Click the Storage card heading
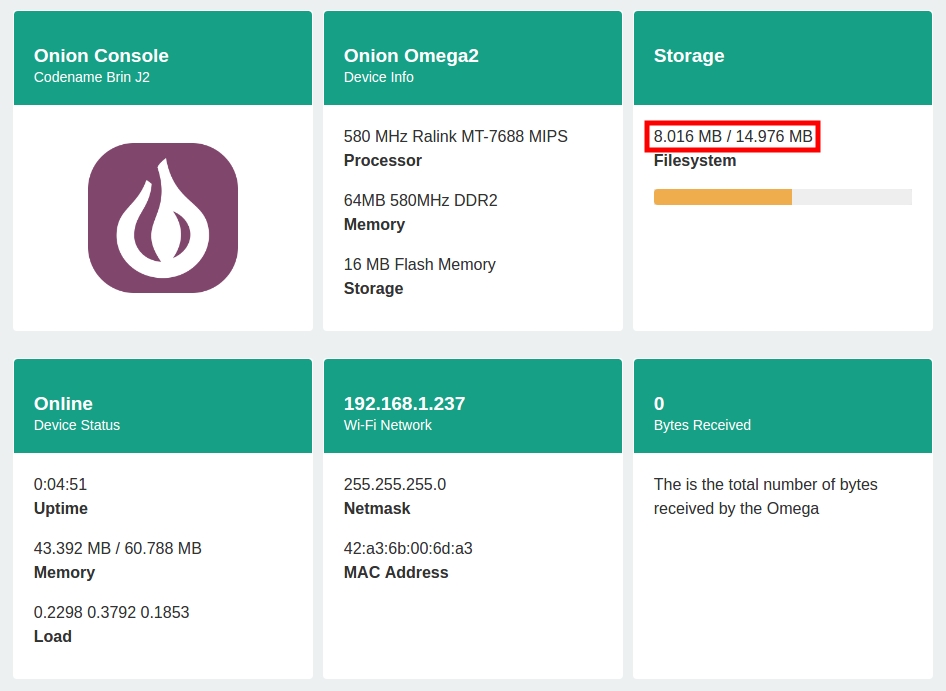946x691 pixels. [689, 56]
